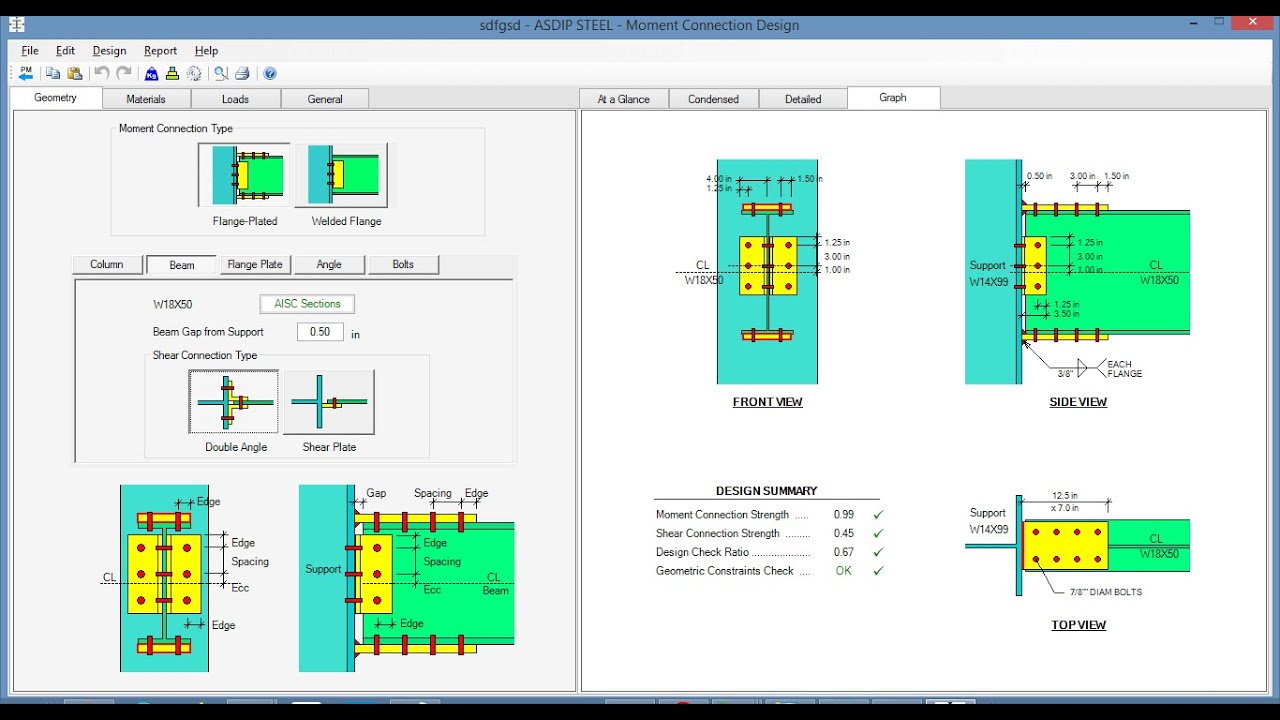
Task: Click the DESIGN SUMMARY heading
Action: point(766,491)
